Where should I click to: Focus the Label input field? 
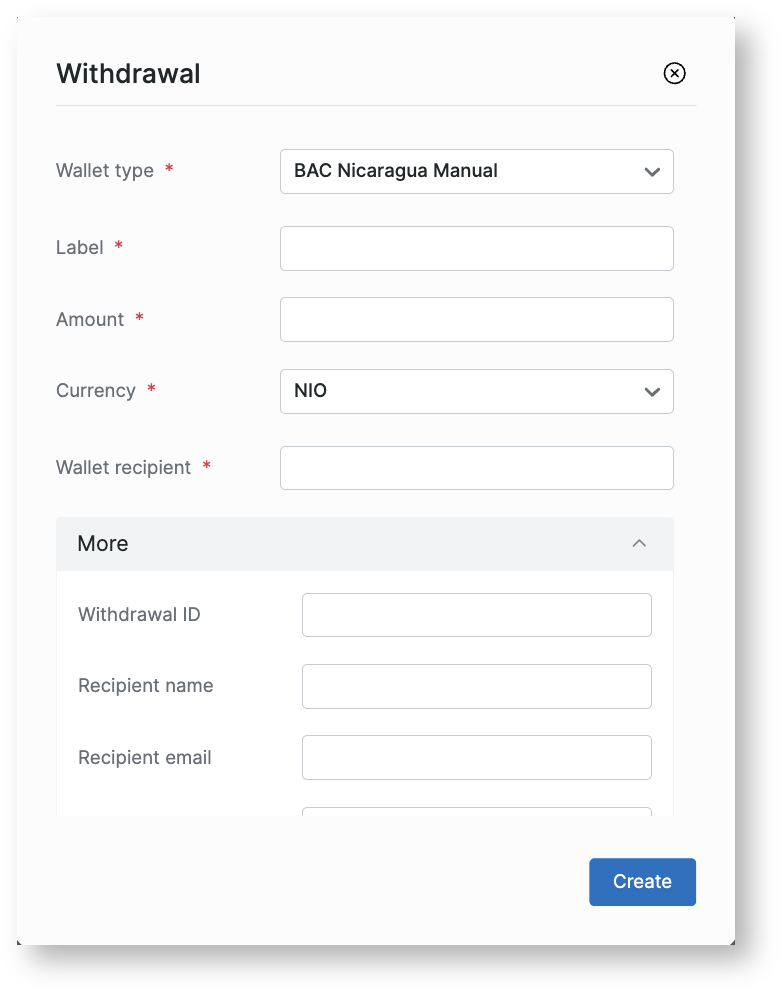tap(476, 248)
